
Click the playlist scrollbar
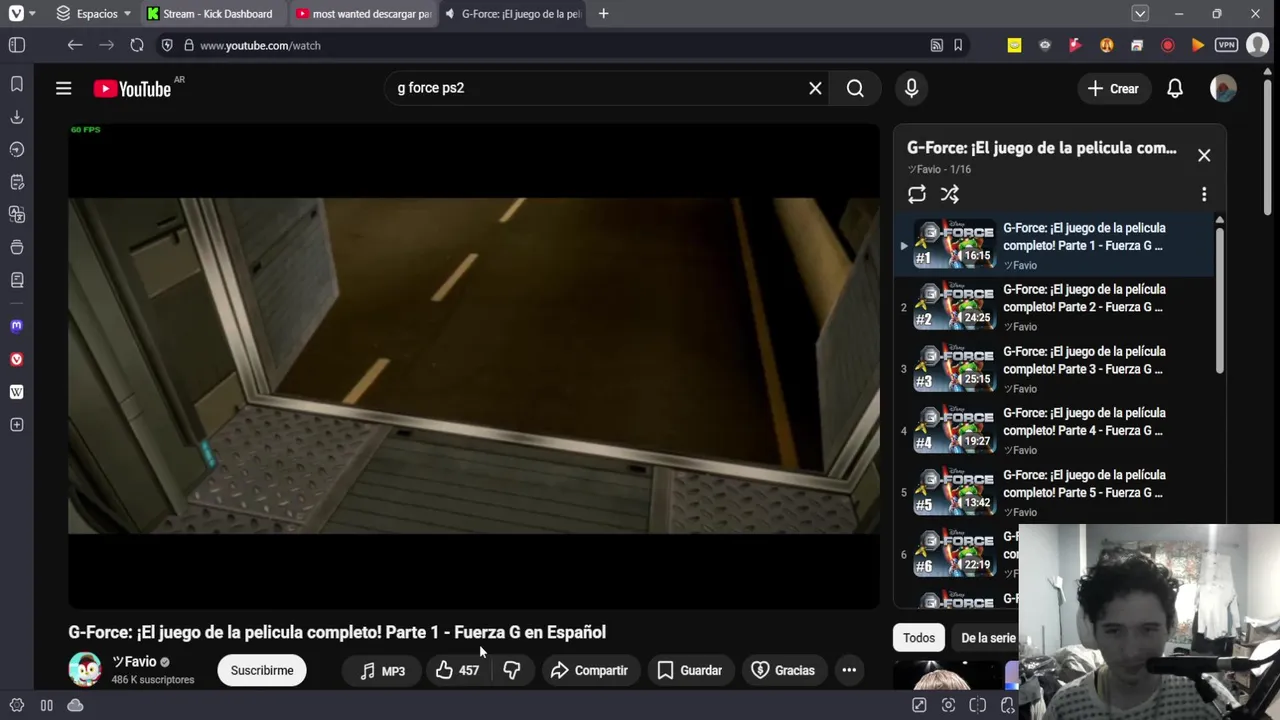(1220, 300)
